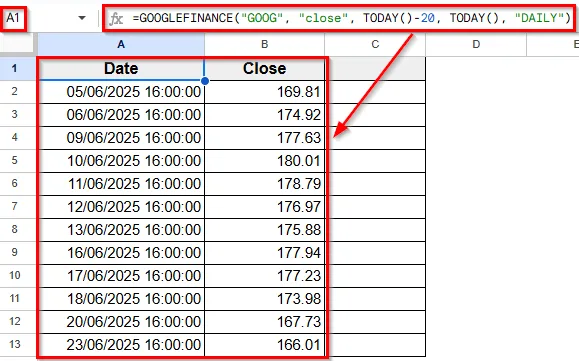The height and width of the screenshot is (361, 579).
Task: Click the Close header cell
Action: tap(264, 68)
